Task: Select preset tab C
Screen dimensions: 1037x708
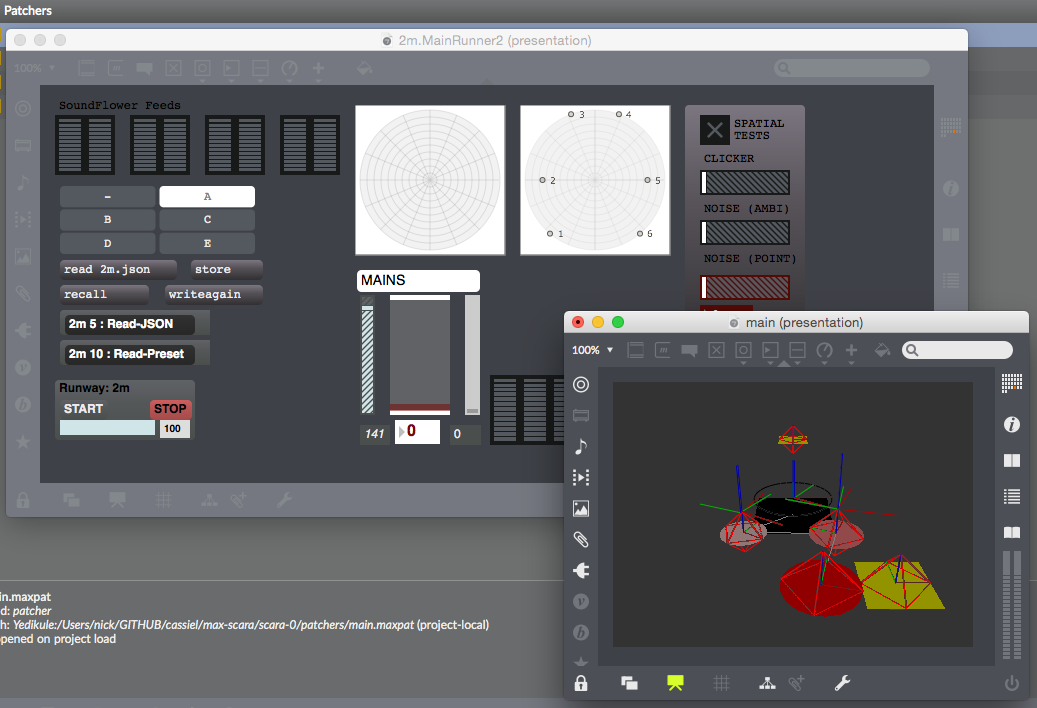Action: pyautogui.click(x=207, y=219)
